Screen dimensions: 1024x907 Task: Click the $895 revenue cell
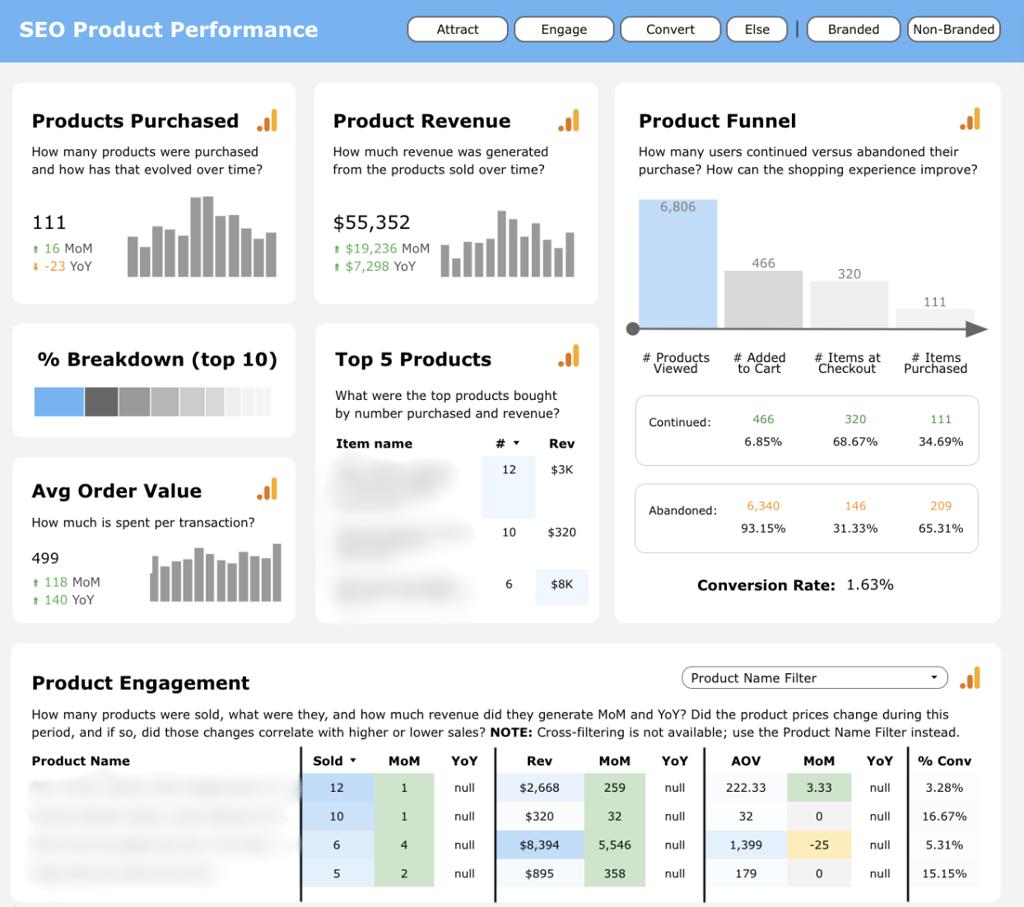point(539,874)
